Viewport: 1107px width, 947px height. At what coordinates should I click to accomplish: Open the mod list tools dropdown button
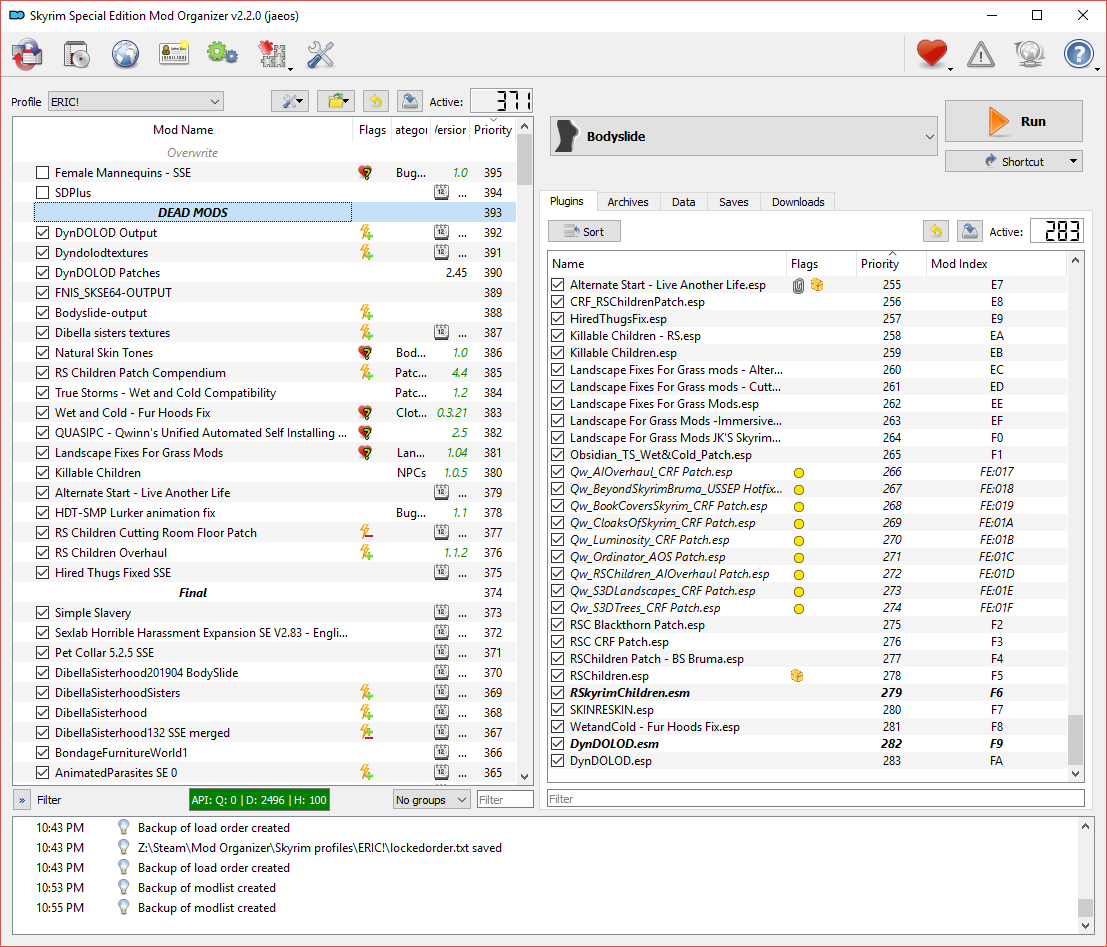[x=289, y=102]
